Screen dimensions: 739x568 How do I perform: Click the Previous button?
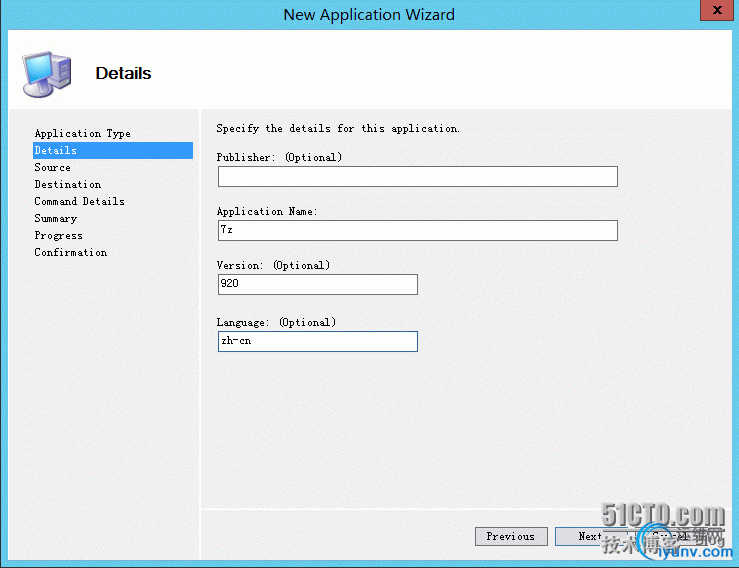coord(511,536)
